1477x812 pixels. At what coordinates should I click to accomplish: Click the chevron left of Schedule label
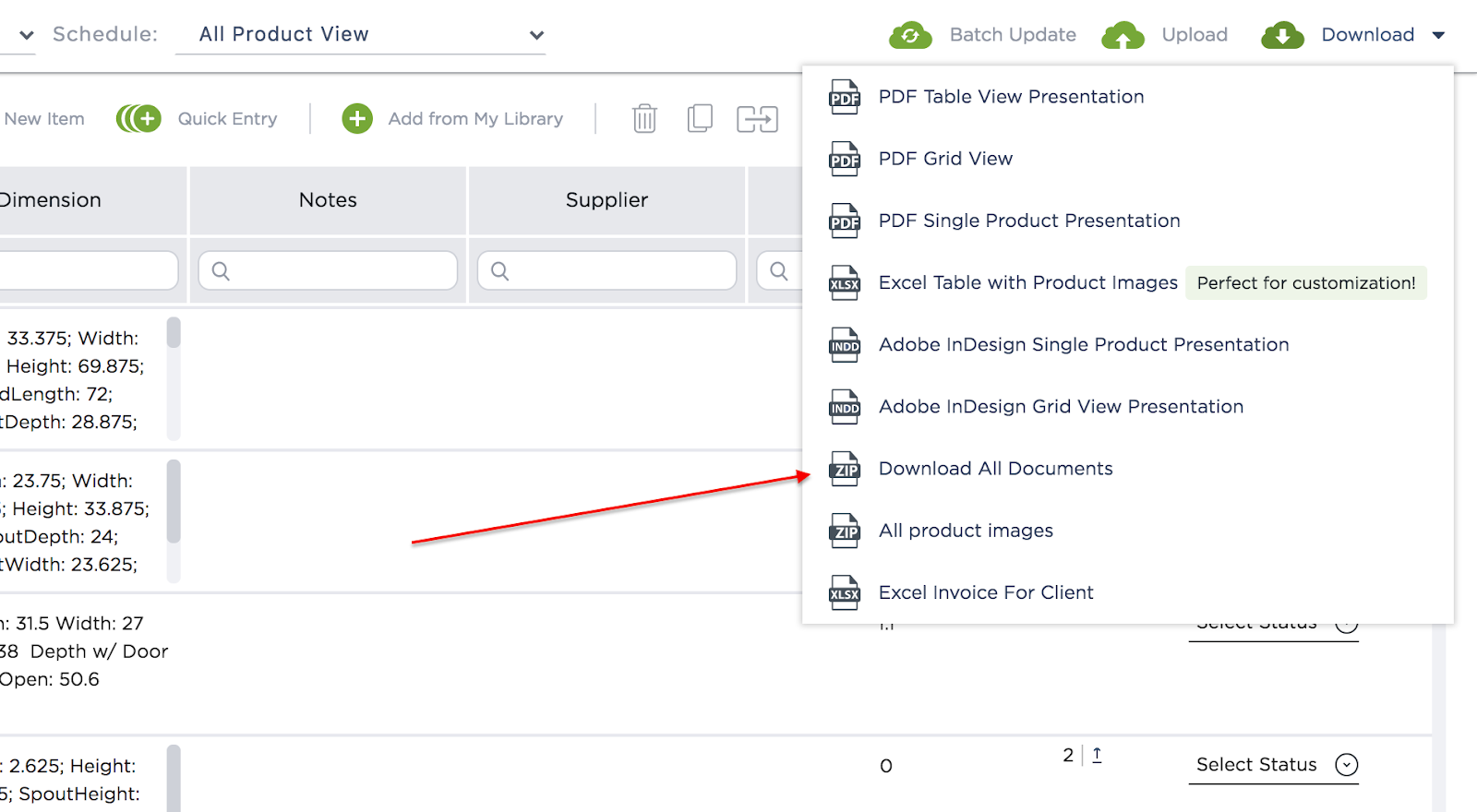(x=27, y=35)
